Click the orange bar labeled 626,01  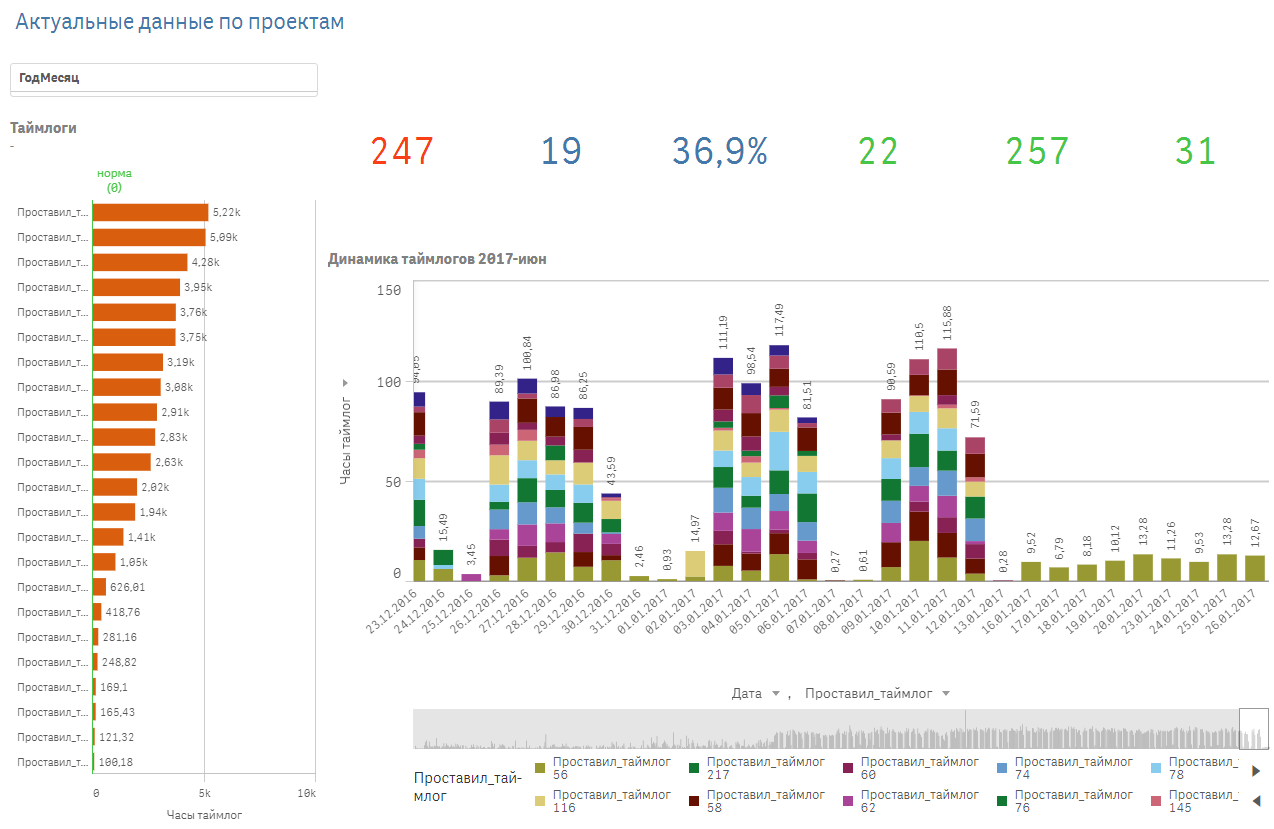tap(99, 587)
